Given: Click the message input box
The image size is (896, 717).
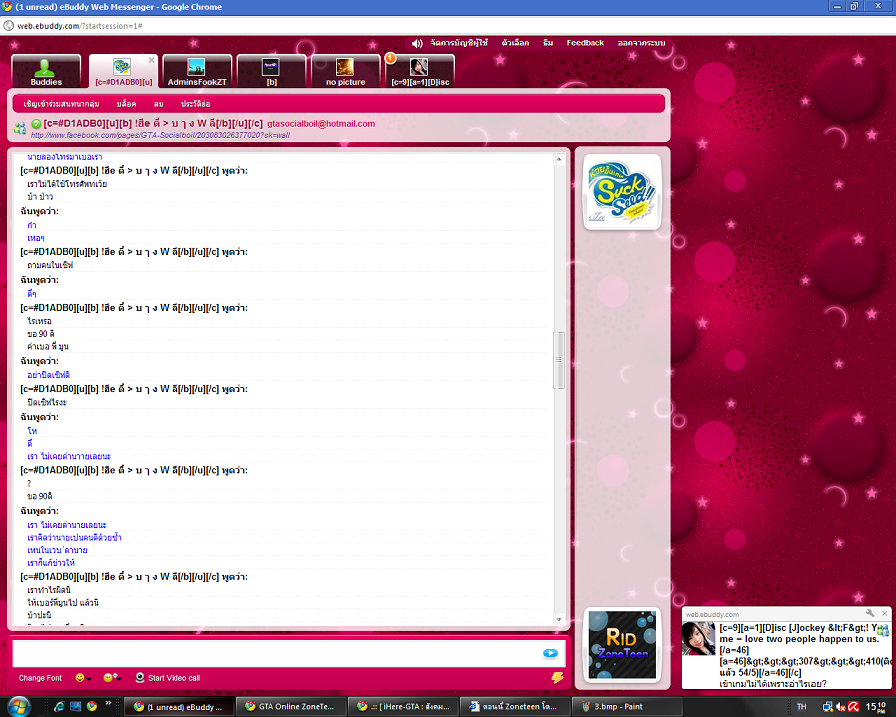Looking at the screenshot, I should tap(275, 653).
